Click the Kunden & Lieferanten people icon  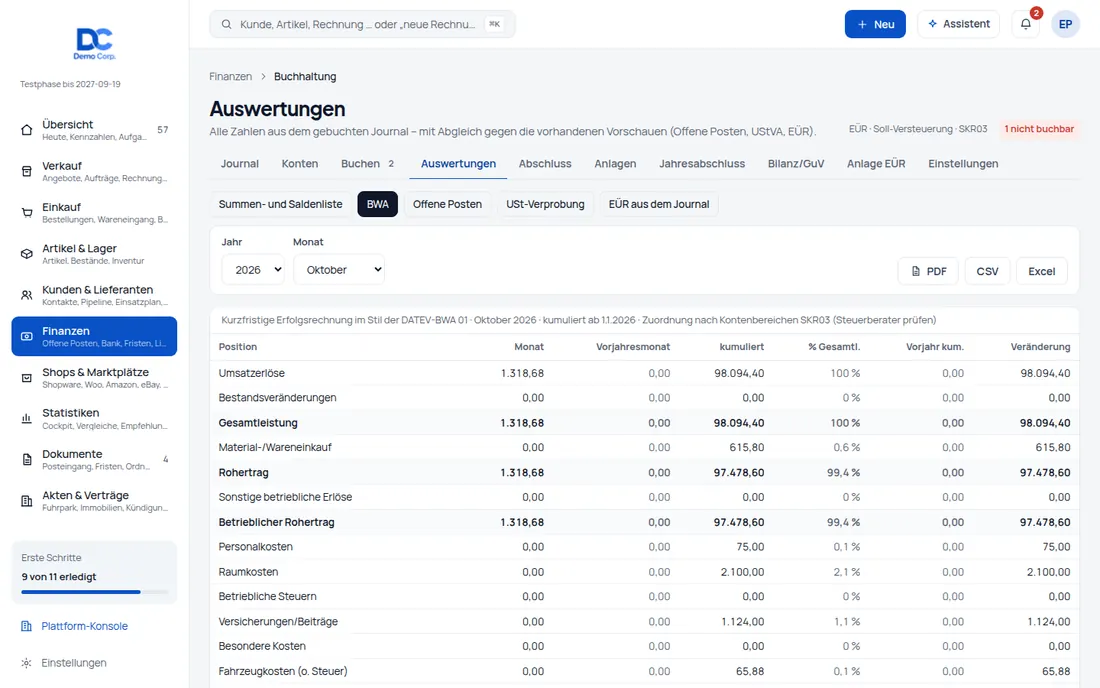[27, 295]
